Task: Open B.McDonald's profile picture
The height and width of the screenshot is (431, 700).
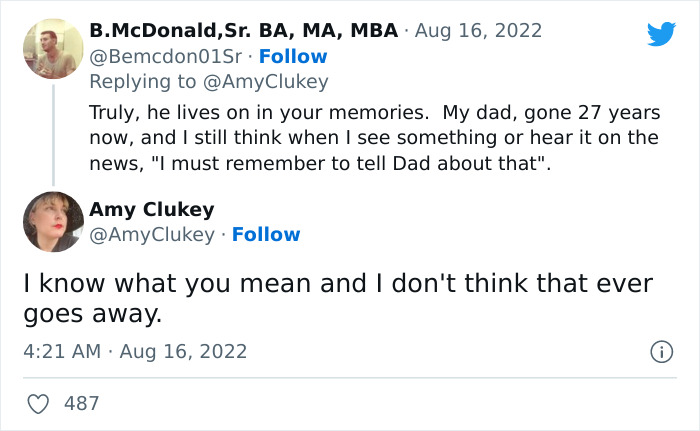Action: (x=53, y=49)
